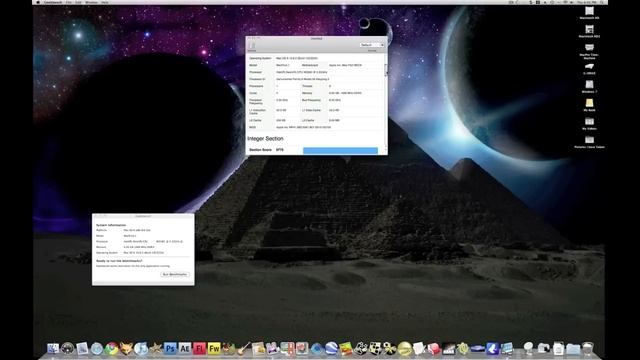This screenshot has height=360, width=640.
Task: Select the Integer Section heading
Action: (x=265, y=139)
